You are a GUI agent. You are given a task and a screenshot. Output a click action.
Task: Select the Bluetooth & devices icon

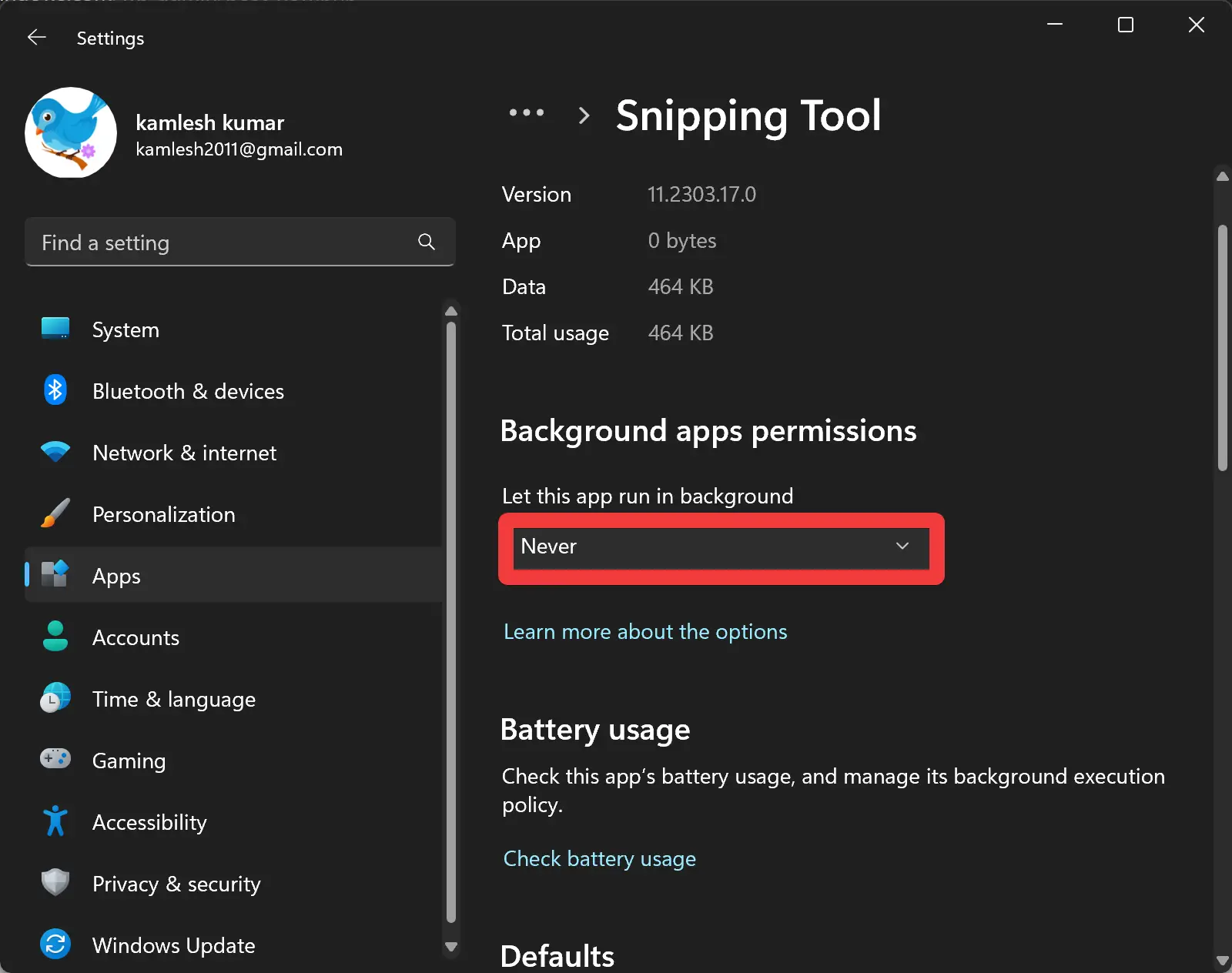(55, 390)
